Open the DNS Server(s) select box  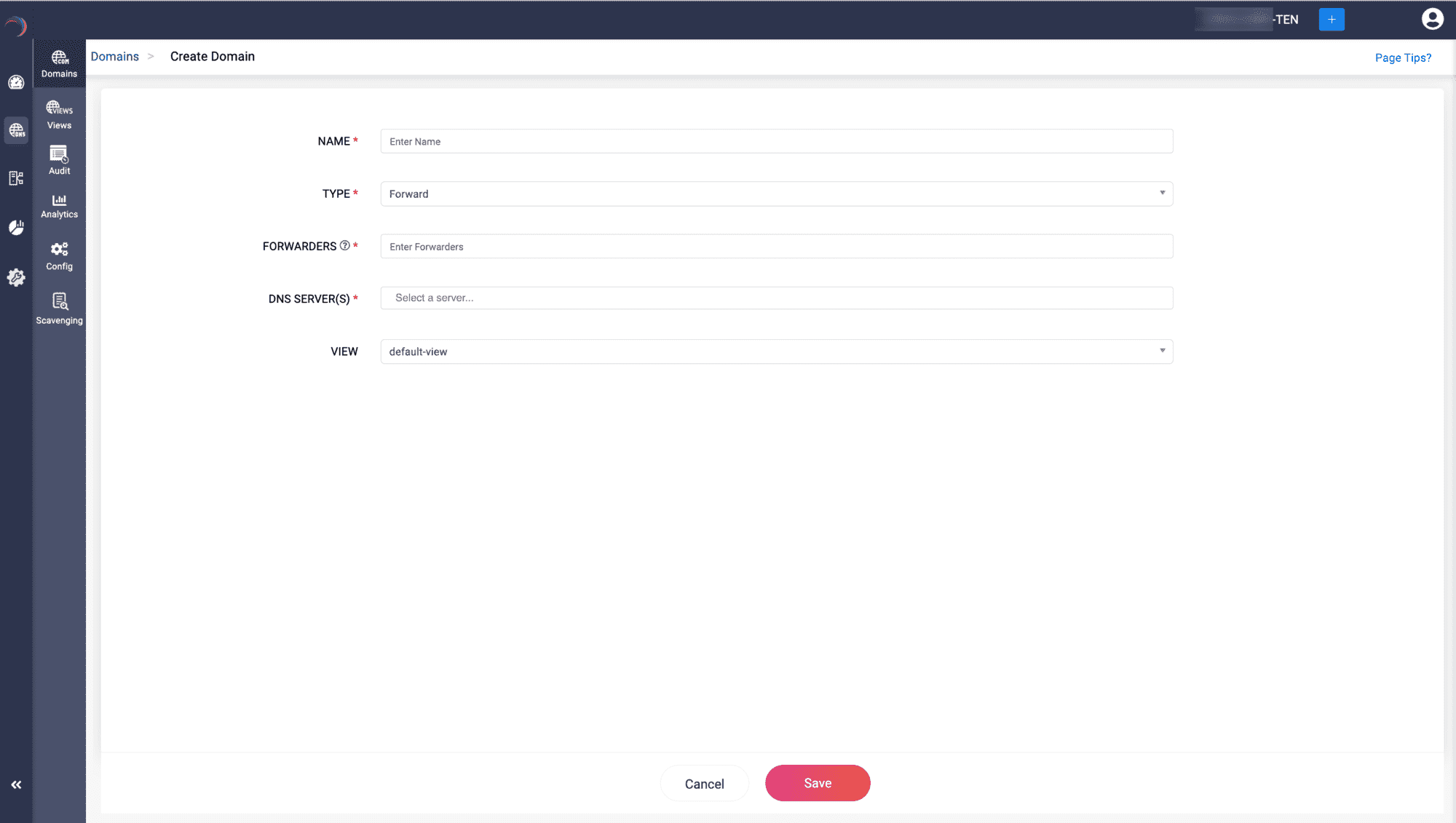click(776, 298)
